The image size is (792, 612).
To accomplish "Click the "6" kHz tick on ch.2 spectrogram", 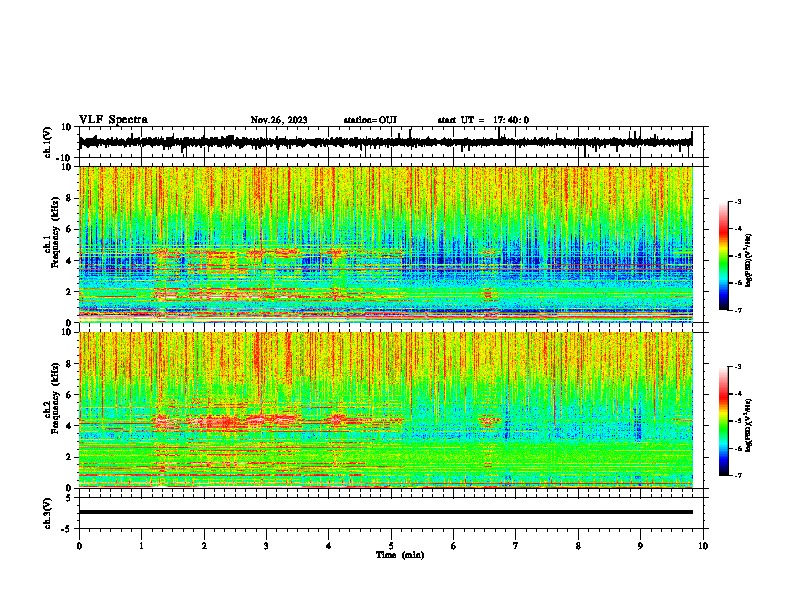I will 69,395.
